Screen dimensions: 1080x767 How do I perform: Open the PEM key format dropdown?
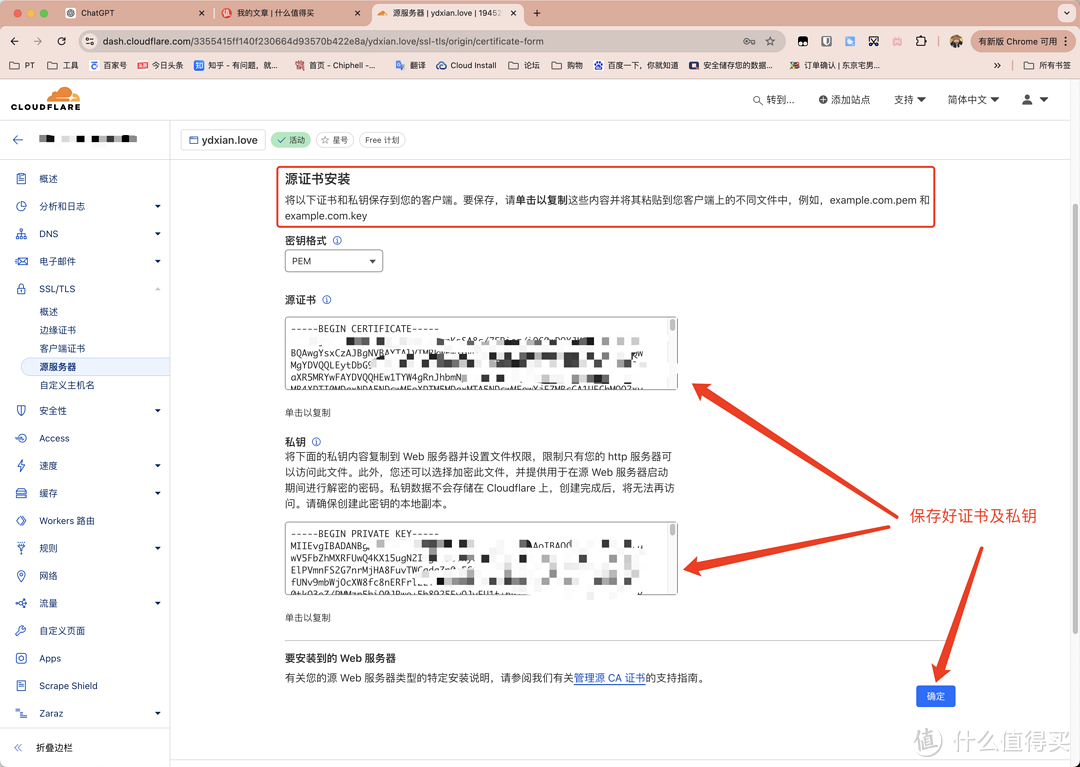tap(333, 261)
